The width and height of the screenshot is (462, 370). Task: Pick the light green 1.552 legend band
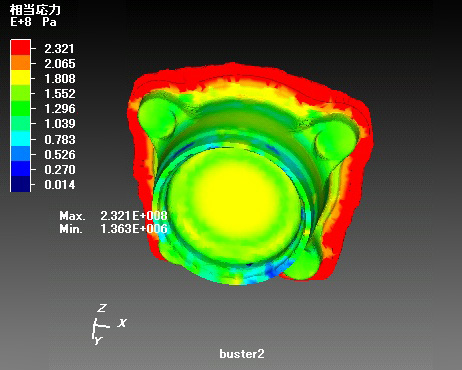point(21,93)
